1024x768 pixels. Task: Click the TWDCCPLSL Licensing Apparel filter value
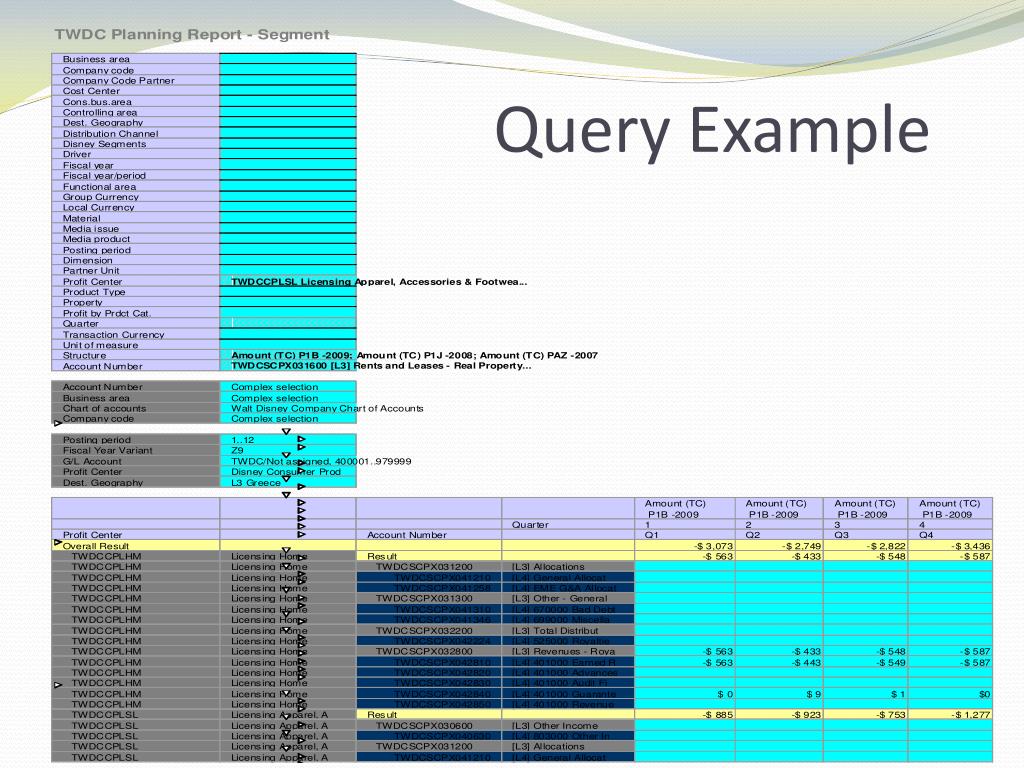tap(379, 281)
